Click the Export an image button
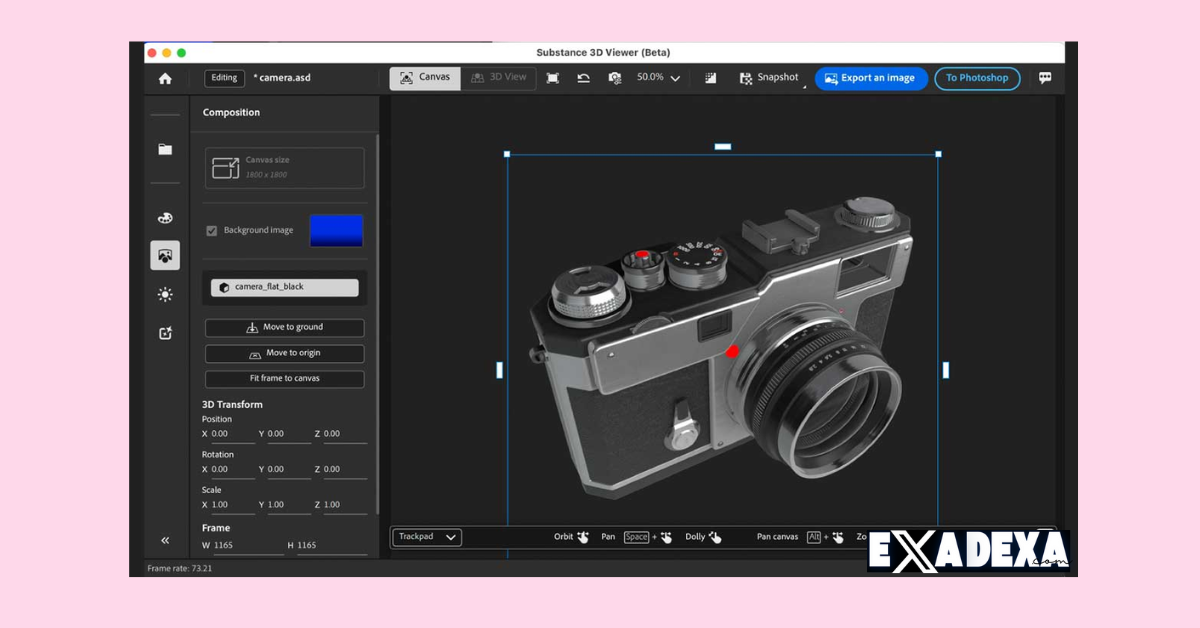This screenshot has width=1200, height=628. point(871,78)
